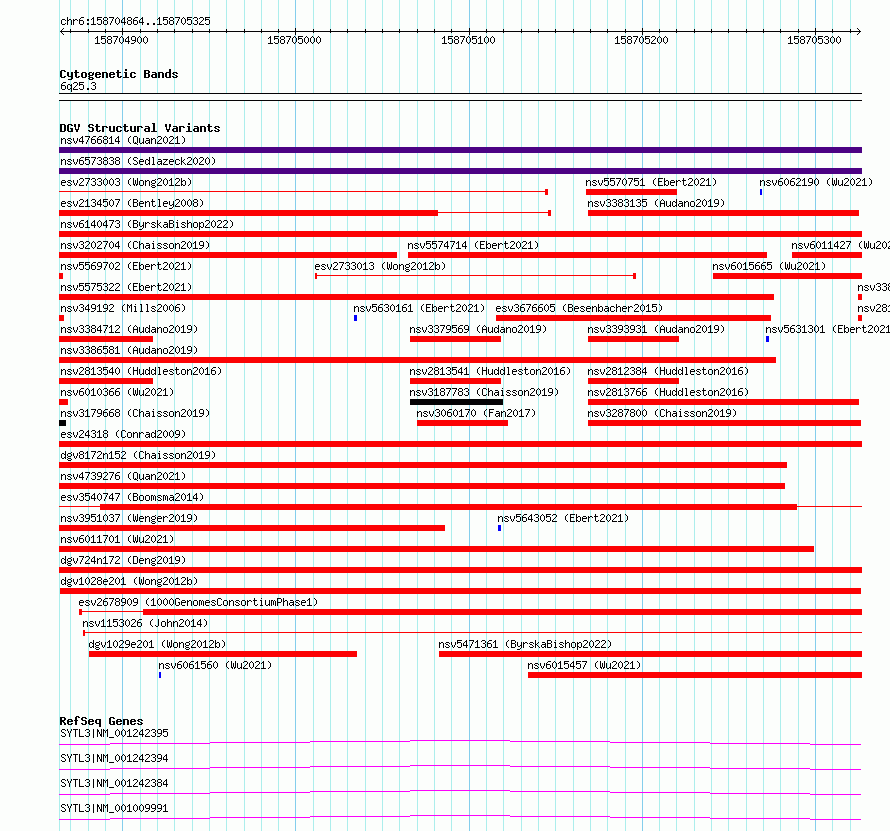The image size is (890, 831).
Task: Select the blue nsv5630161 (Ebert2021) marker
Action: point(355,318)
